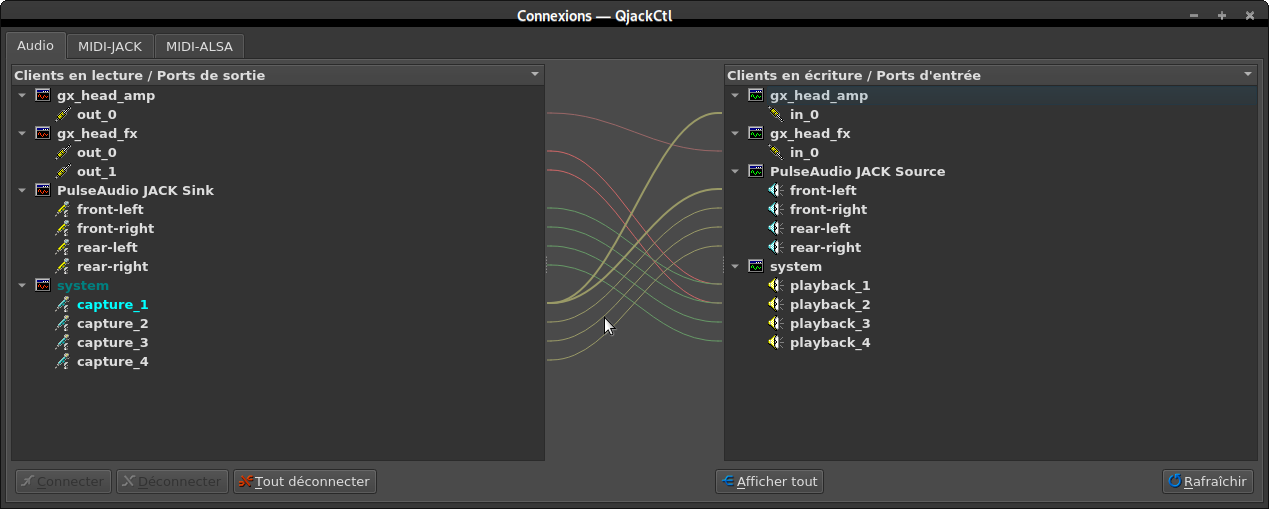Collapse PulseAudio JACK Source tree node
Viewport: 1269px width, 509px height.
click(x=736, y=172)
